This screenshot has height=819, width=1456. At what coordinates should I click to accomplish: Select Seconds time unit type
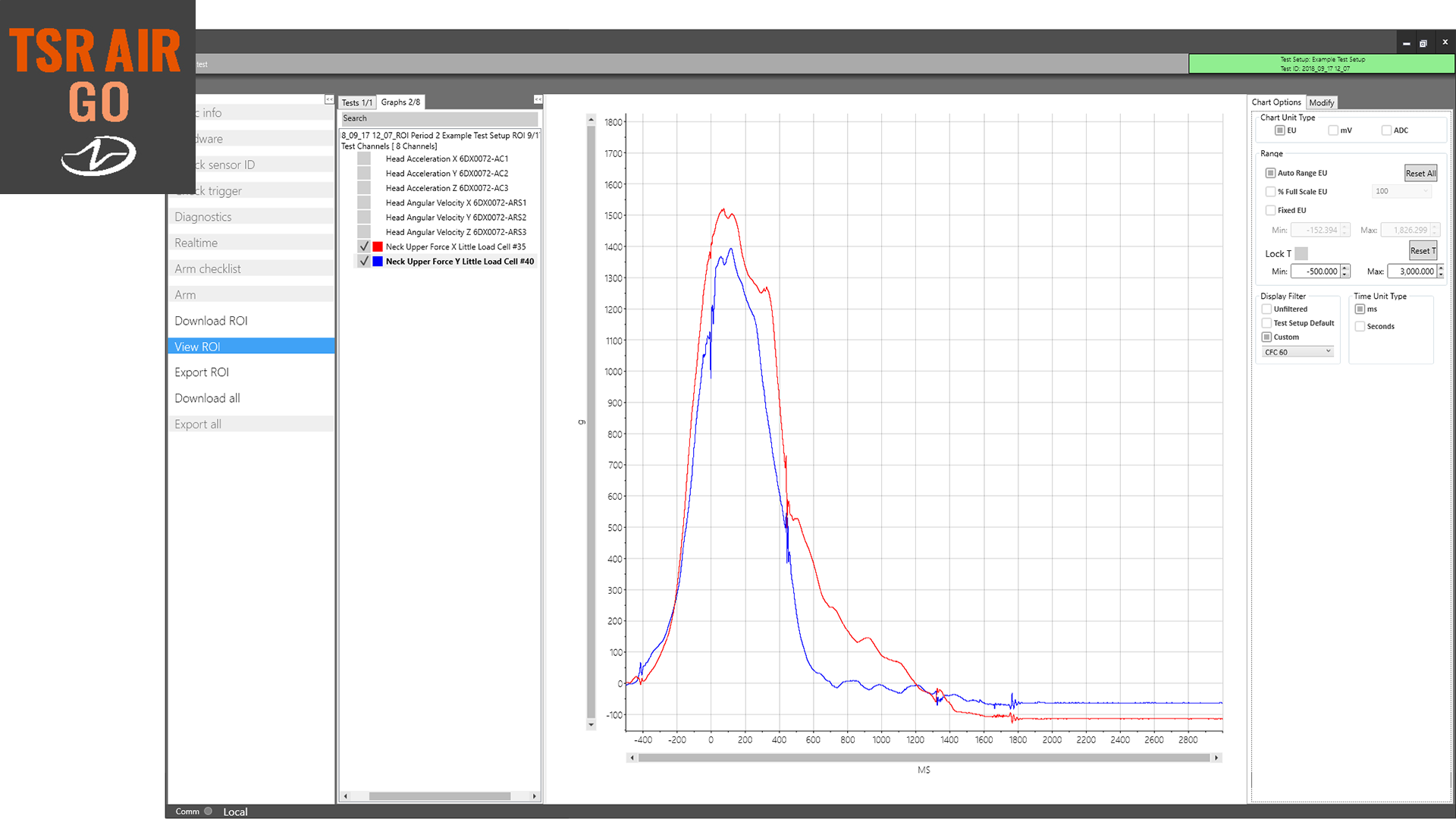click(1360, 326)
